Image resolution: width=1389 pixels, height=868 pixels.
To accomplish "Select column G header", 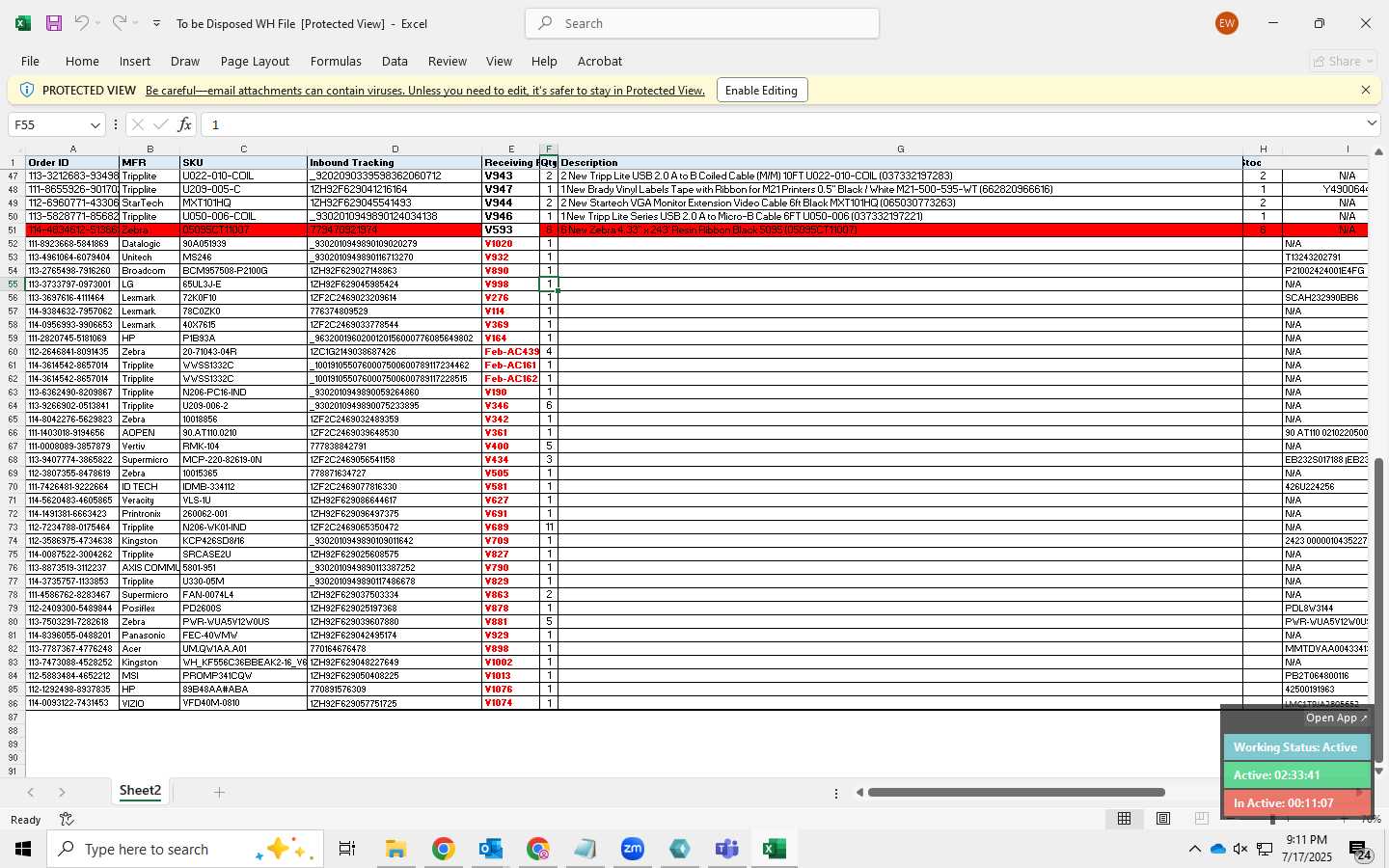I will pyautogui.click(x=900, y=149).
